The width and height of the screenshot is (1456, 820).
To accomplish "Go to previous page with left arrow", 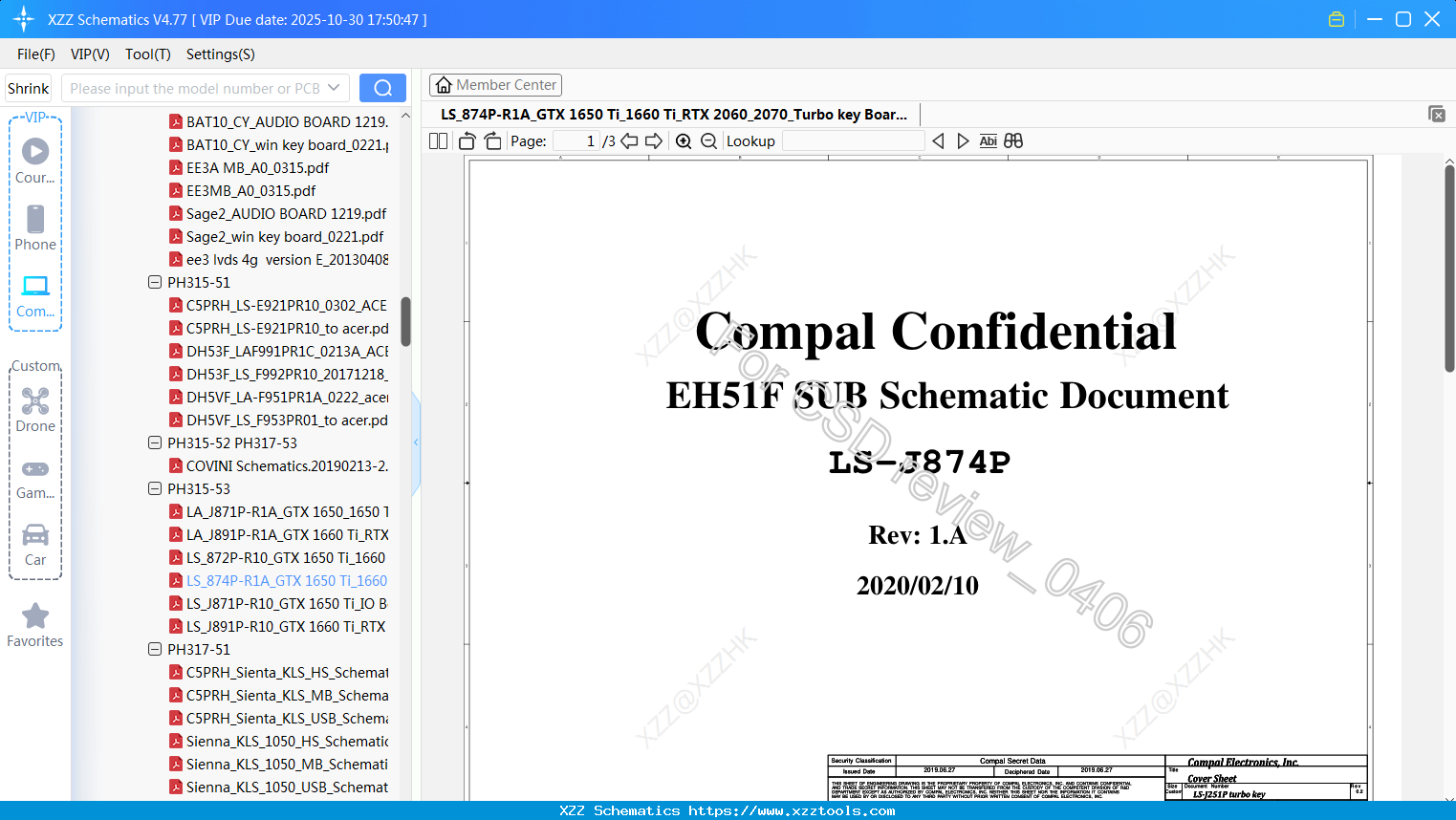I will 629,141.
